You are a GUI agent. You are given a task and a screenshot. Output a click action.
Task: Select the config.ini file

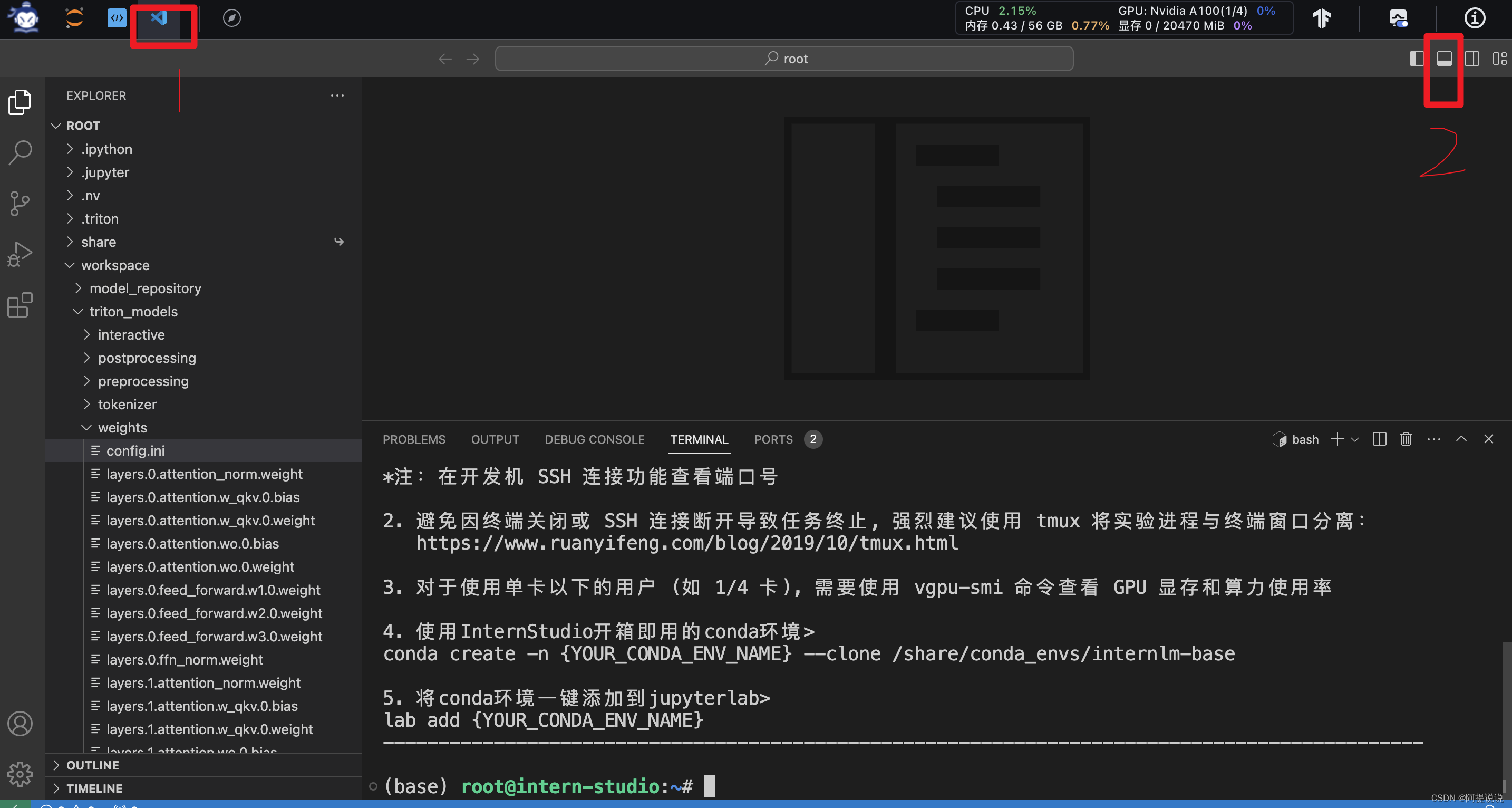point(135,450)
